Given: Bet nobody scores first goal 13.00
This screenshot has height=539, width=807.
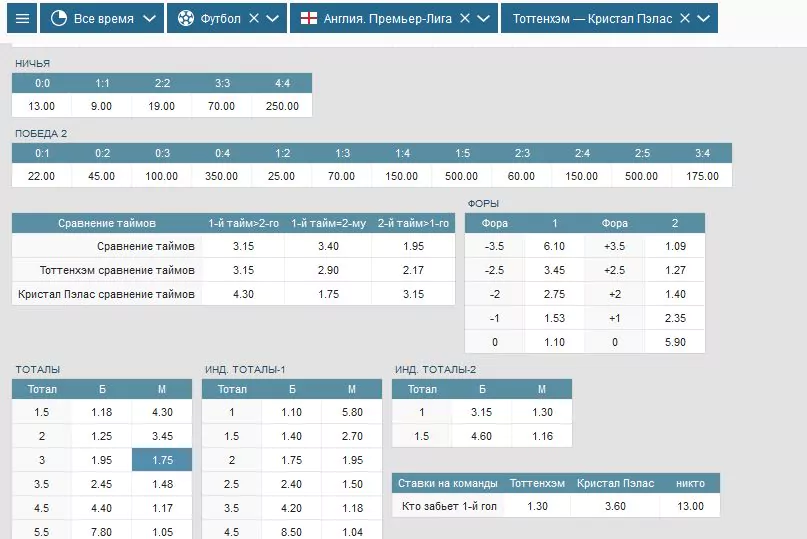Looking at the screenshot, I should pyautogui.click(x=690, y=506).
